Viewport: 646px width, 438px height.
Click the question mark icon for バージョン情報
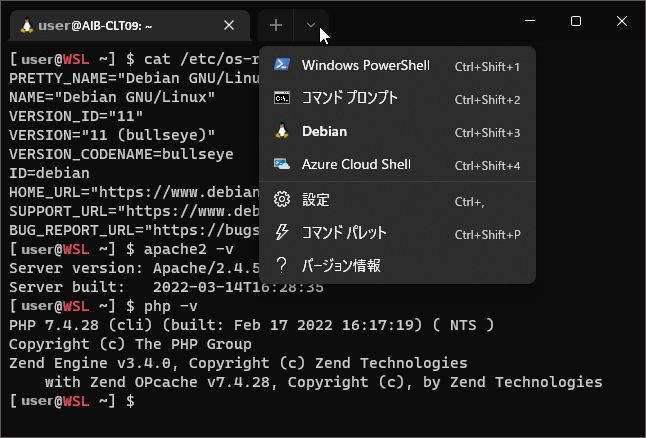282,266
